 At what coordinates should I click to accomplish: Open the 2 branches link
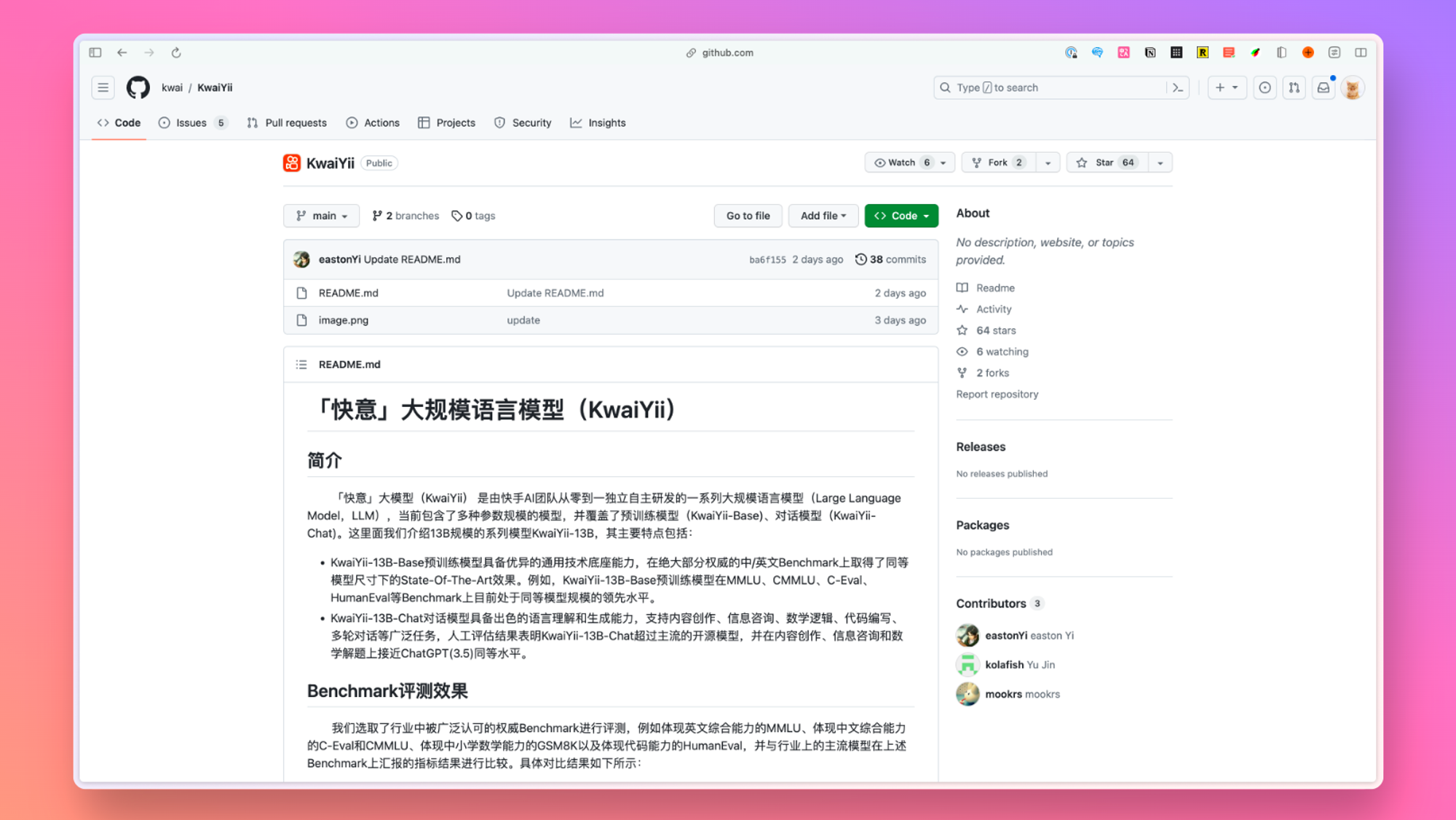point(405,216)
